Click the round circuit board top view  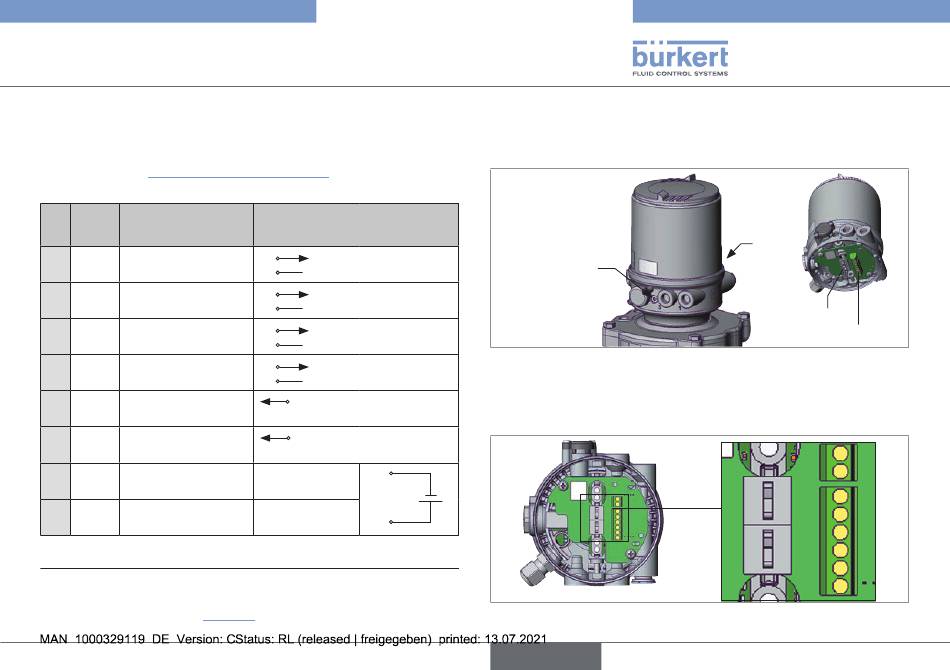pyautogui.click(x=591, y=514)
